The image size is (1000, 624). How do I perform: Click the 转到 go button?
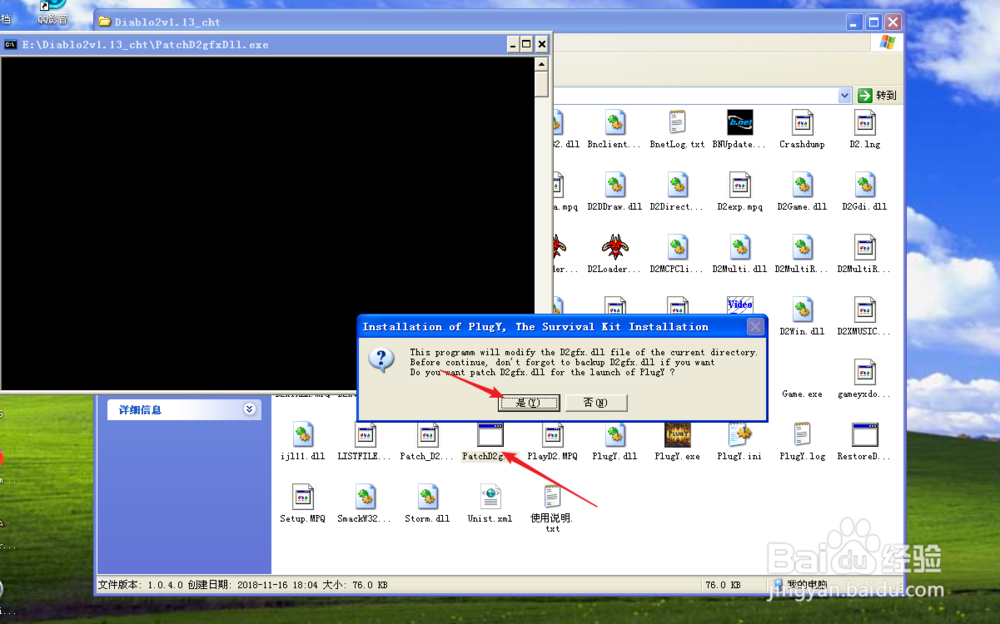pyautogui.click(x=878, y=96)
